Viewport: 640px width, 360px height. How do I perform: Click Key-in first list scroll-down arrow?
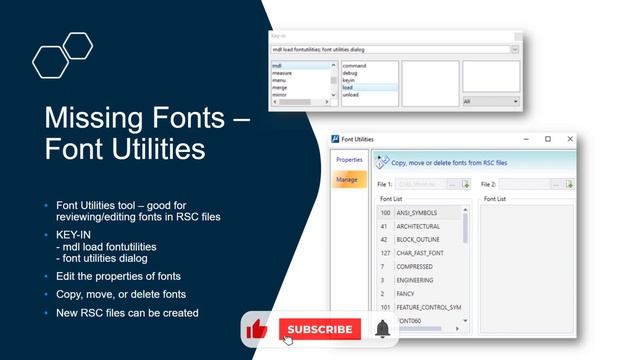333,95
